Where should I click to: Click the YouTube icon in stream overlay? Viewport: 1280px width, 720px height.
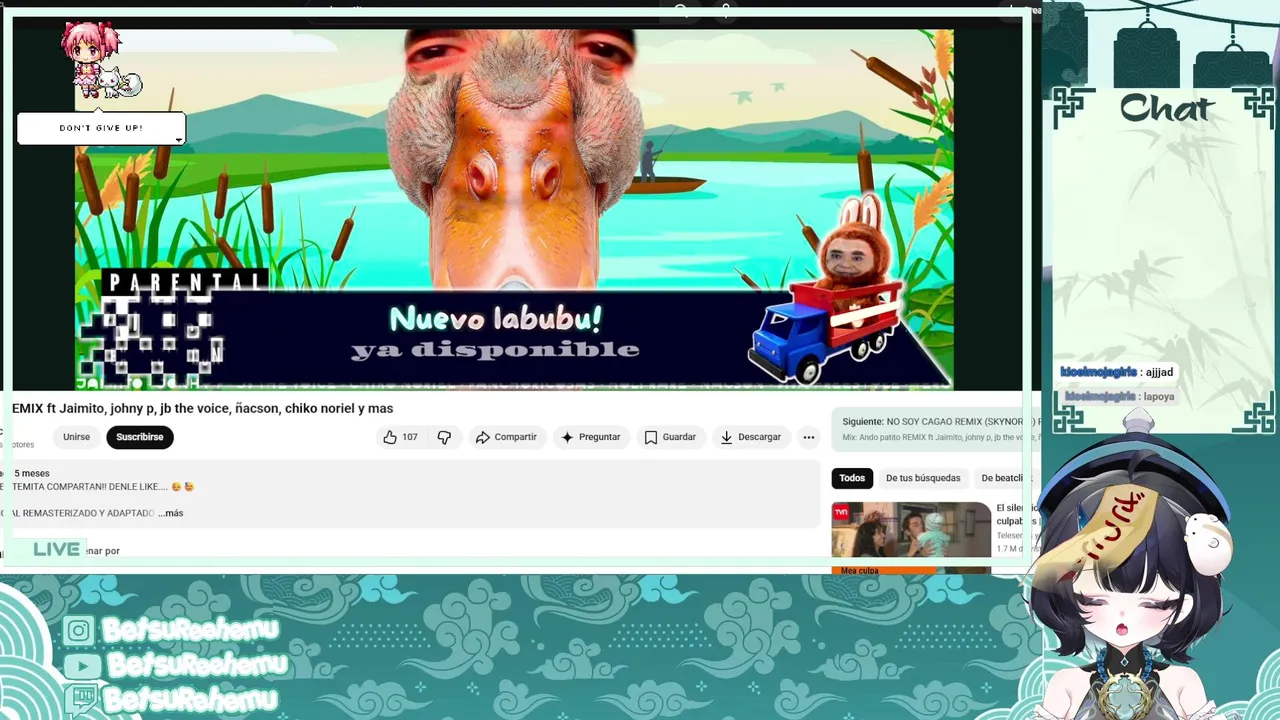point(81,665)
